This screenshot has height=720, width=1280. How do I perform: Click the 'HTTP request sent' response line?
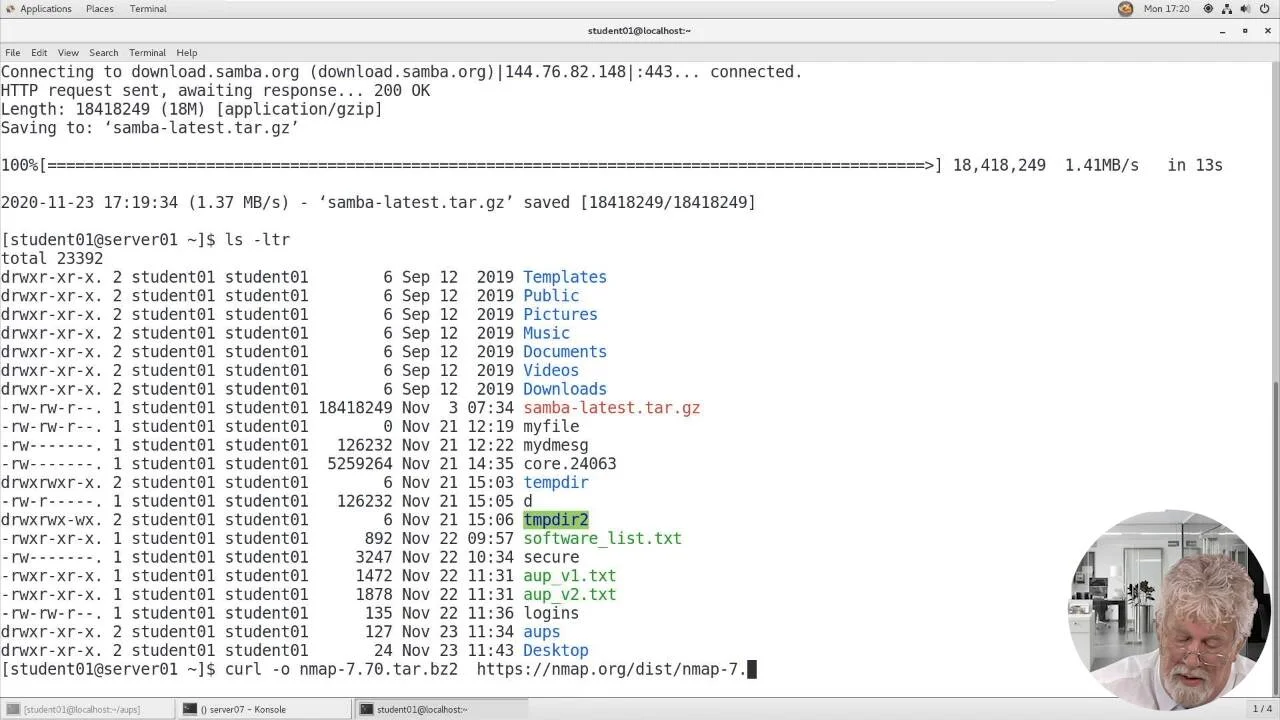coord(215,90)
